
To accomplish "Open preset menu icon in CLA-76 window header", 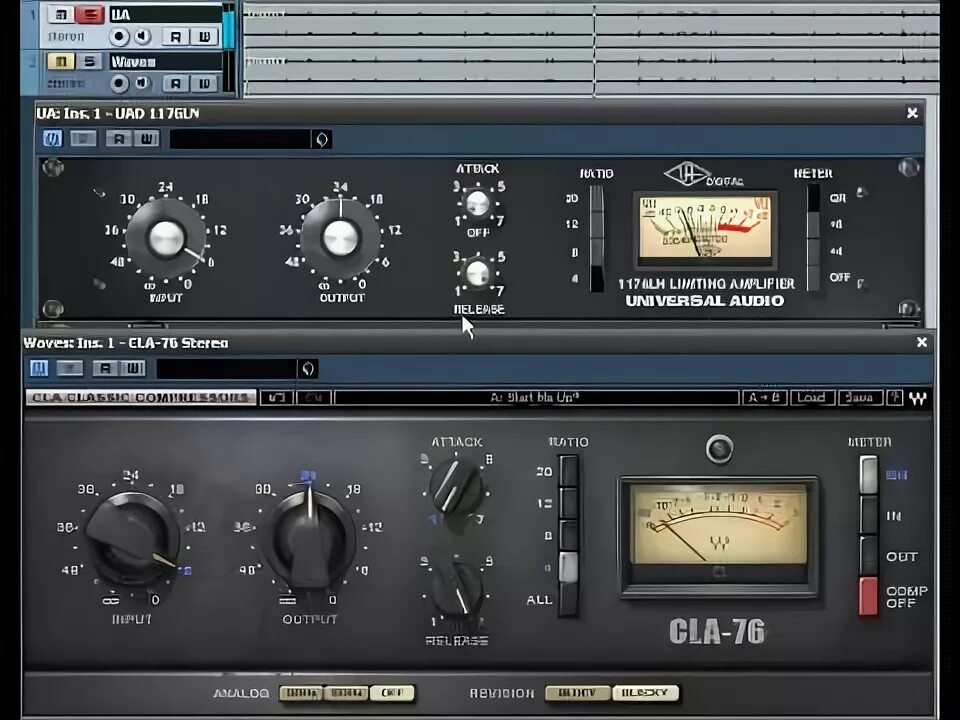I will [308, 369].
